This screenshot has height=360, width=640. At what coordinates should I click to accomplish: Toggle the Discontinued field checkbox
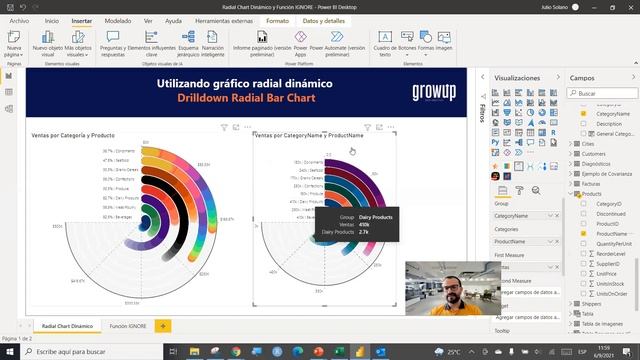click(x=583, y=213)
